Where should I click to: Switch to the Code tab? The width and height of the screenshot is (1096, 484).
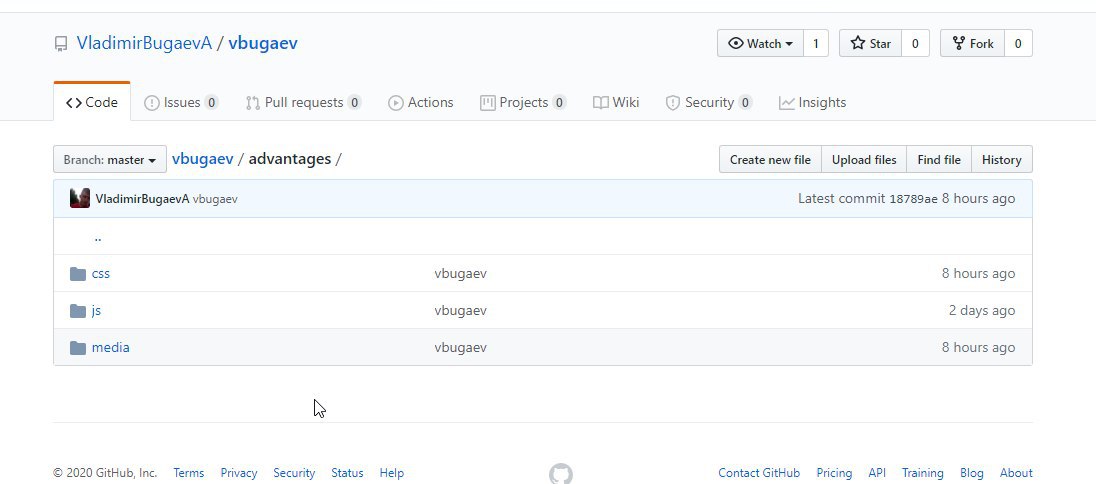[92, 102]
